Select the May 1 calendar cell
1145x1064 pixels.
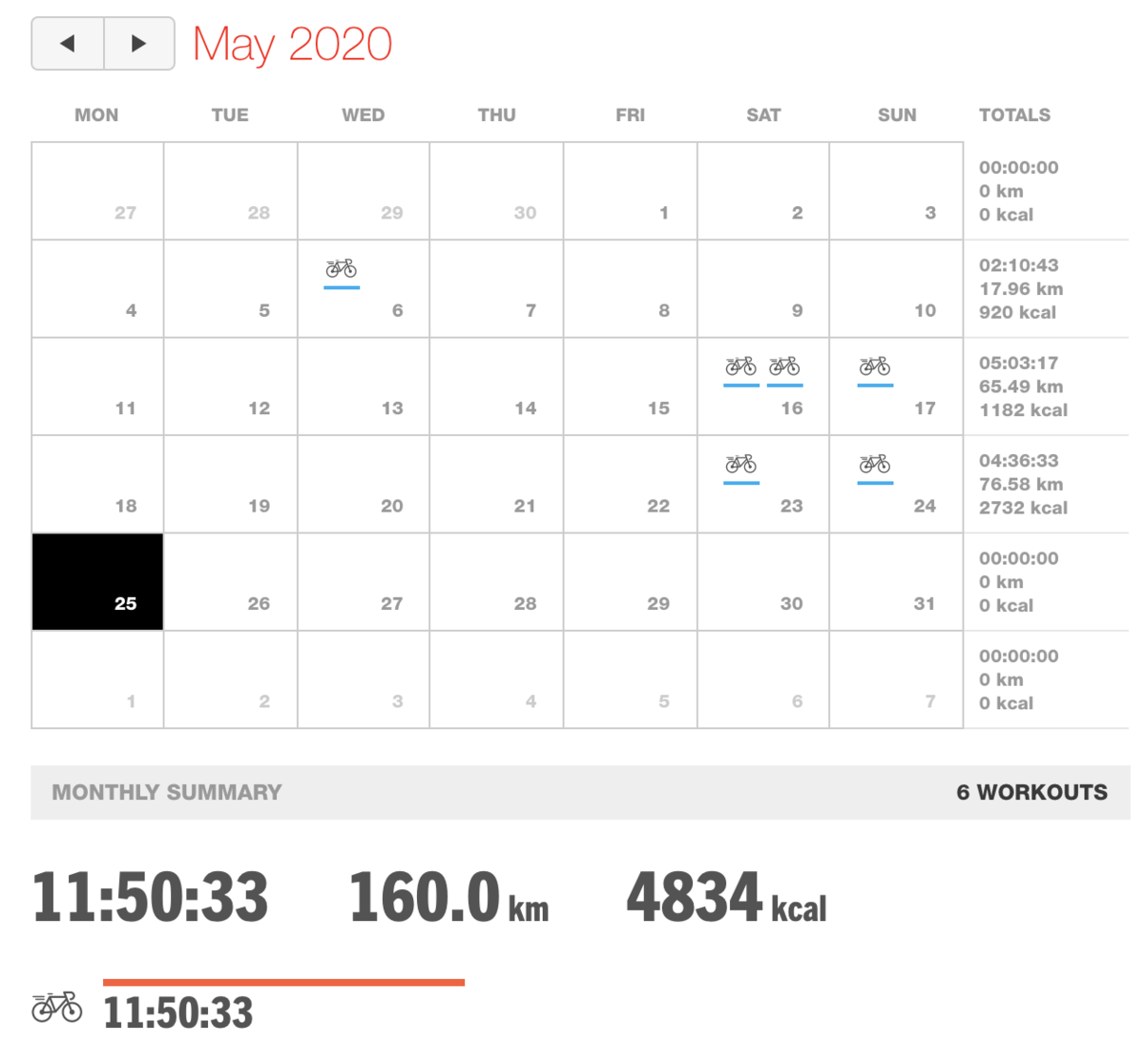point(630,191)
